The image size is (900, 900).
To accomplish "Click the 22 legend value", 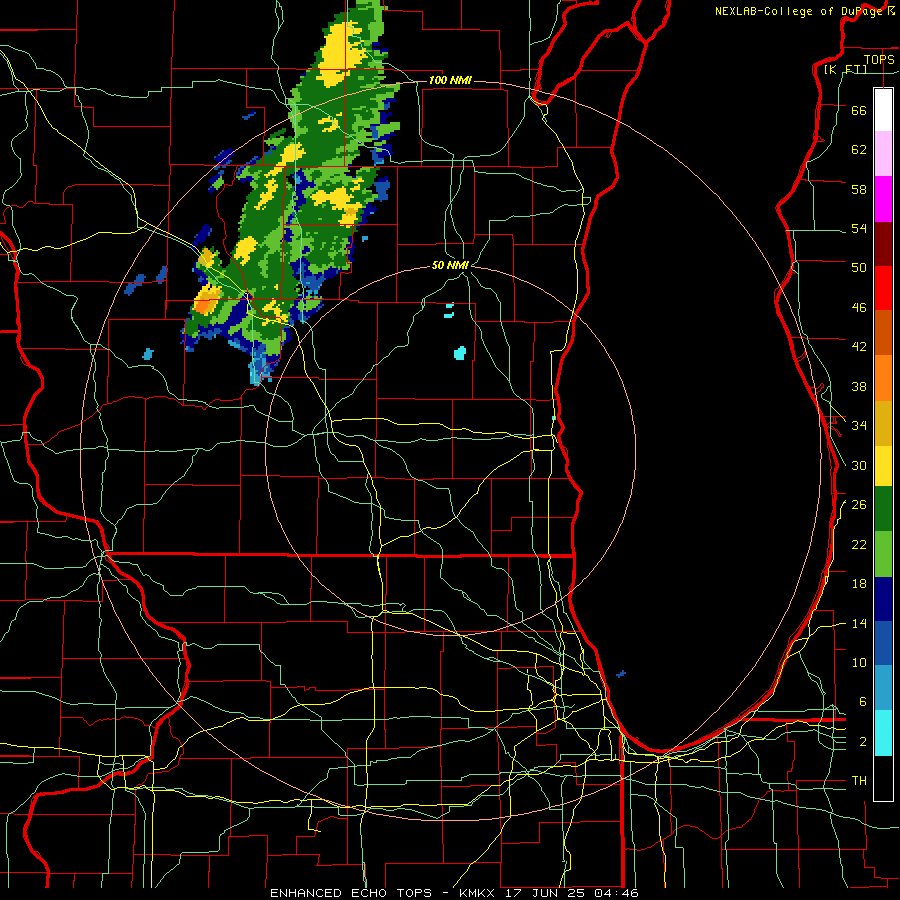I will (x=859, y=544).
